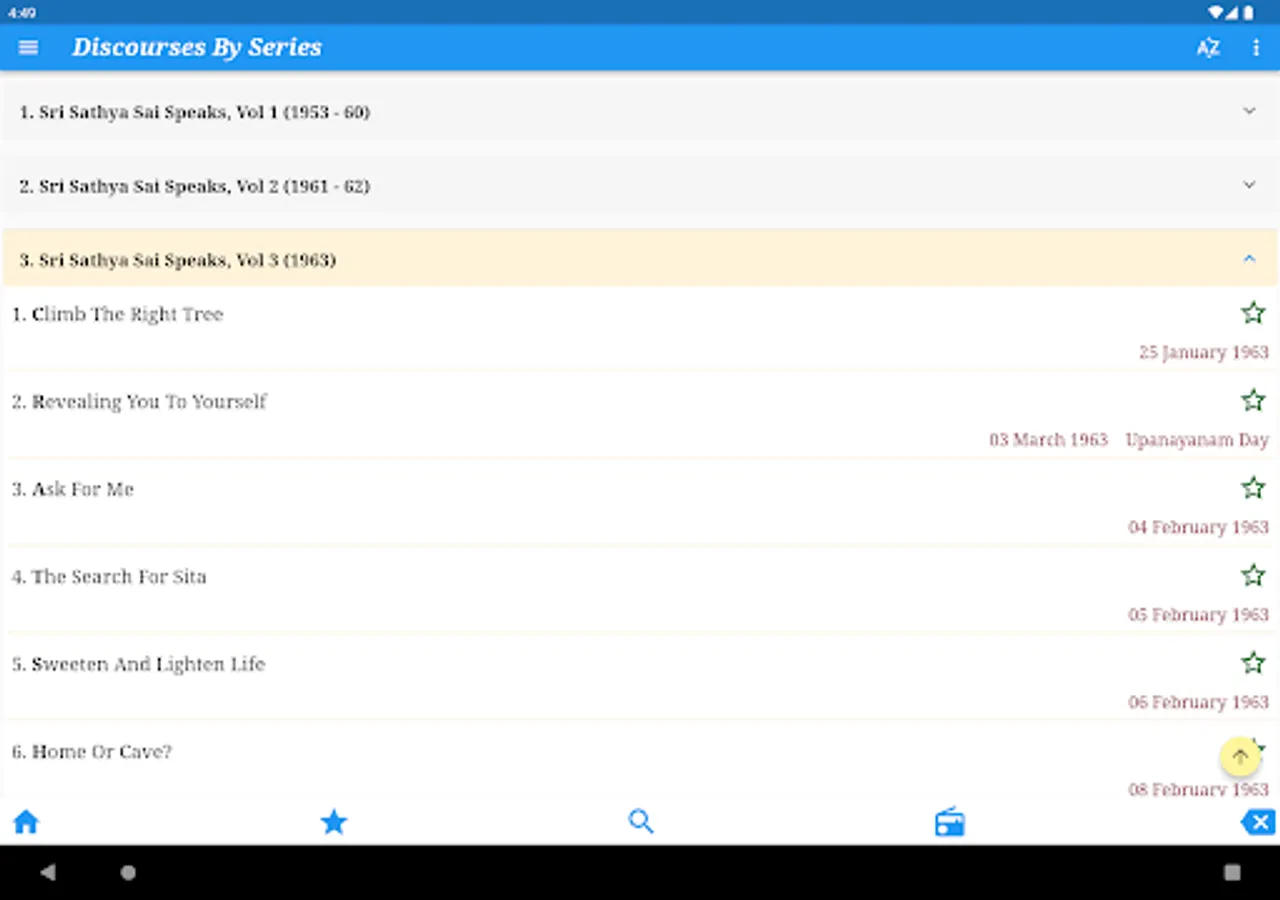Viewport: 1280px width, 900px height.
Task: Tap the date '04 February 1963'
Action: pyautogui.click(x=1199, y=527)
